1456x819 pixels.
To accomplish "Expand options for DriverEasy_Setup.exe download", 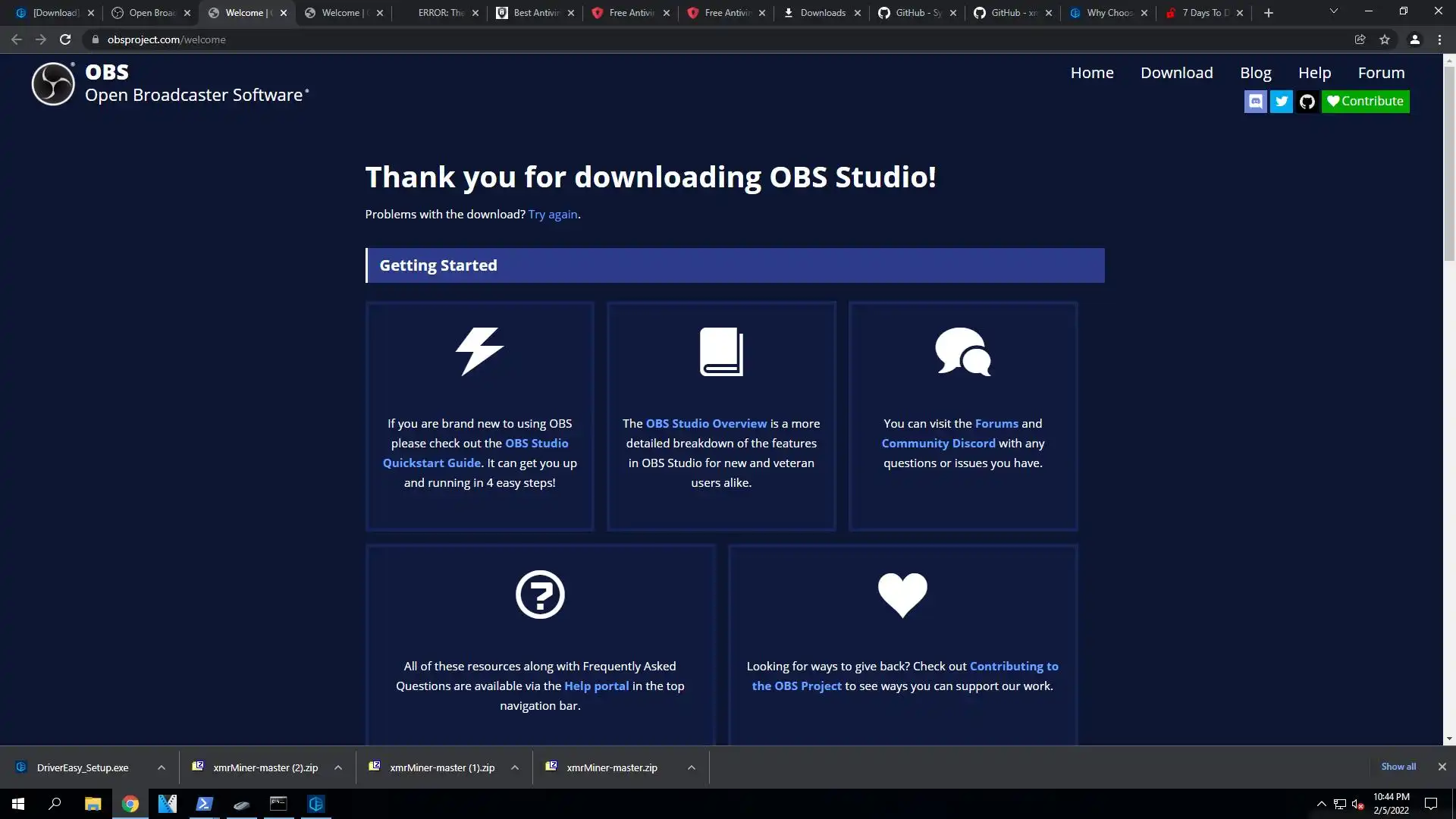I will (x=162, y=767).
